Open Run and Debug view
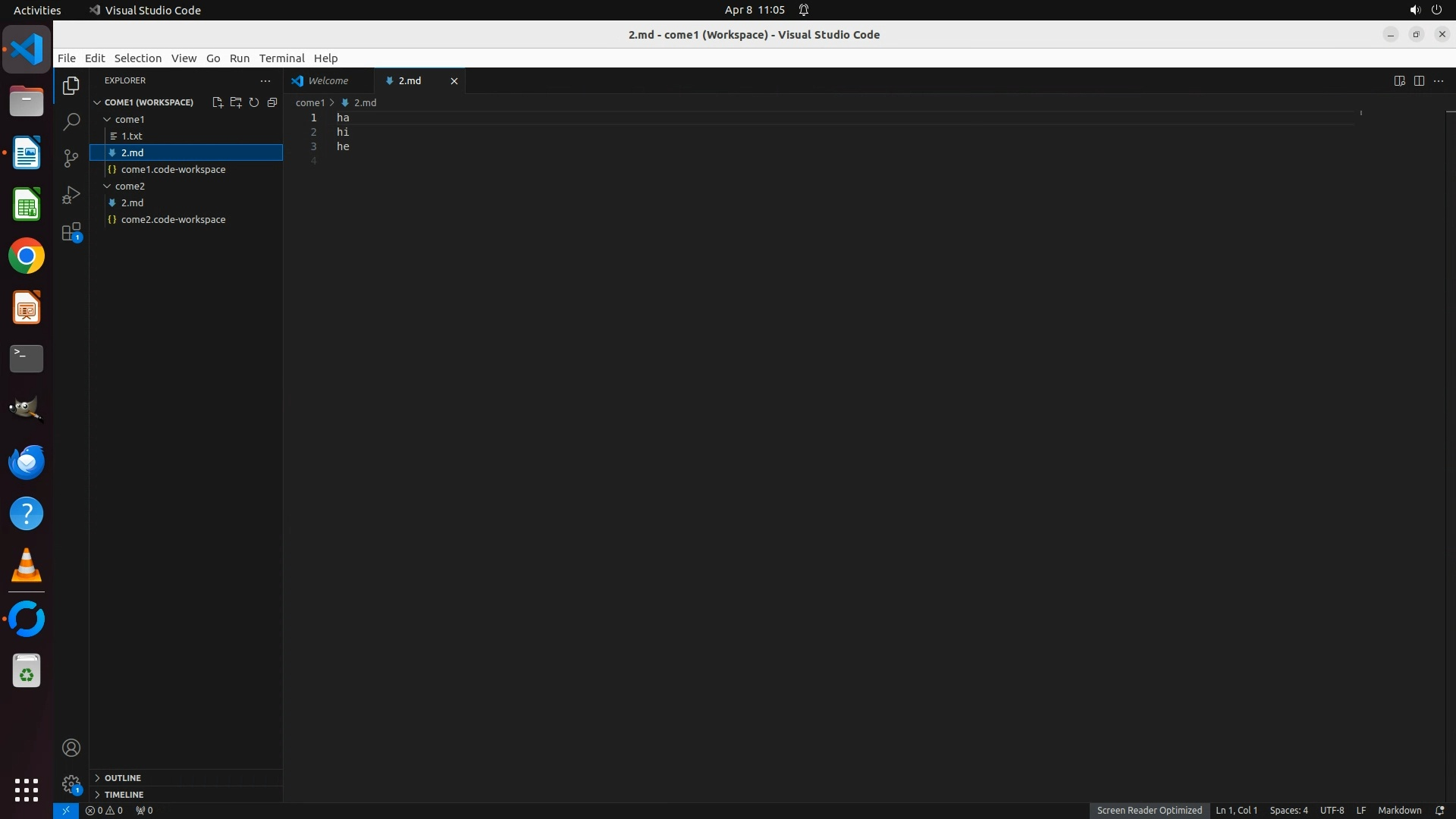This screenshot has width=1456, height=819. tap(71, 195)
